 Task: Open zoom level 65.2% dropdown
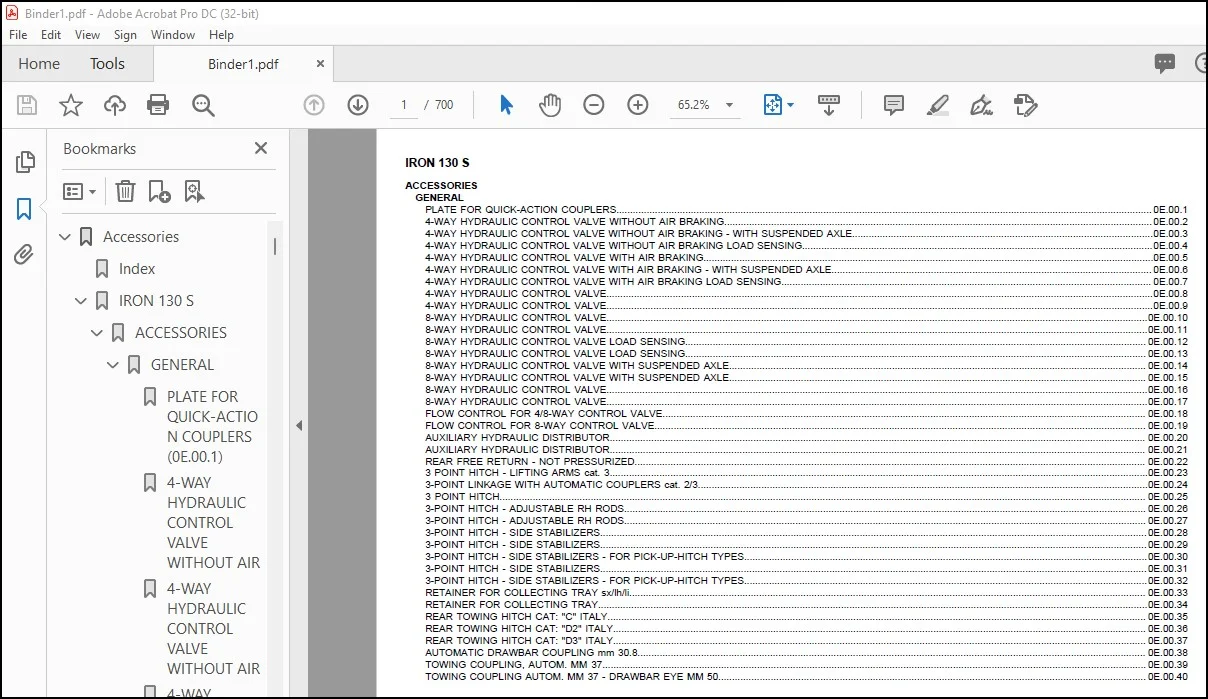click(730, 105)
